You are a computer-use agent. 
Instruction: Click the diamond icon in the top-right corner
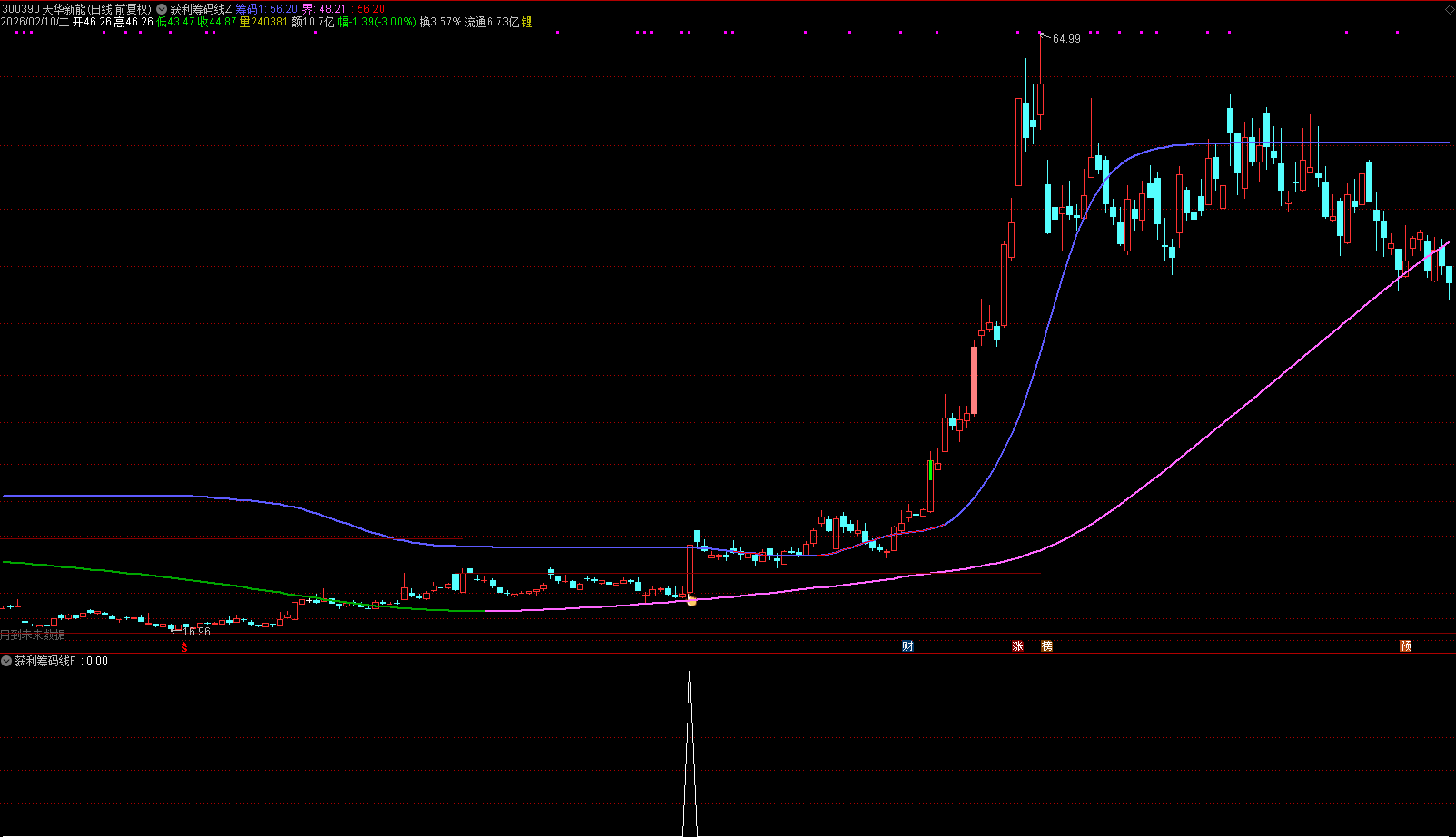click(1448, 9)
